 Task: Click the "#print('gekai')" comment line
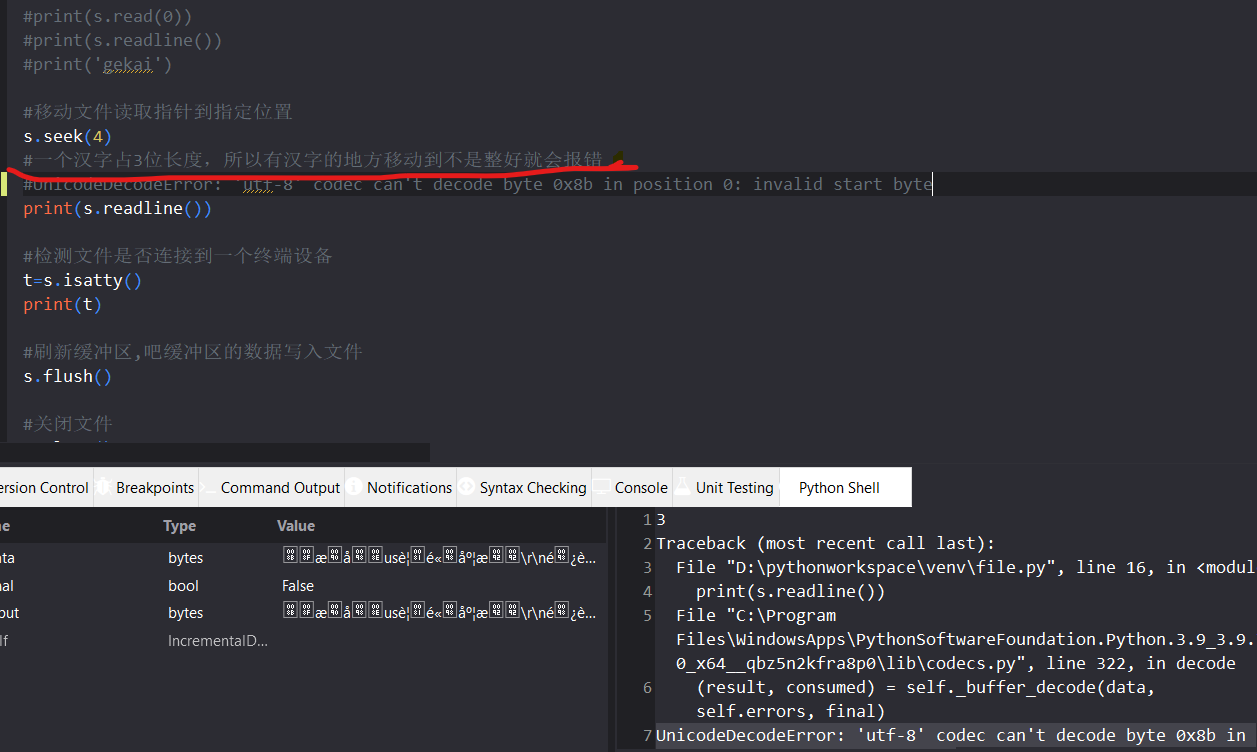(x=97, y=64)
